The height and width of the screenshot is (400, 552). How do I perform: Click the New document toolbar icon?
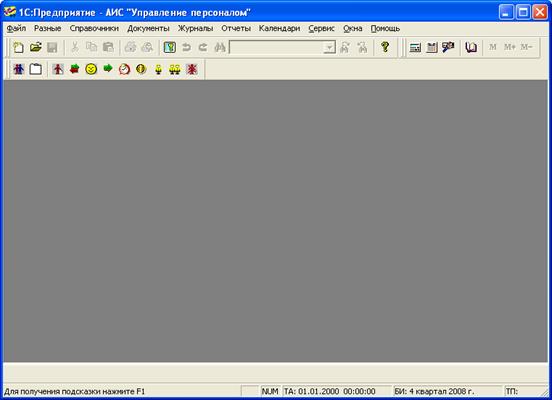tap(18, 48)
